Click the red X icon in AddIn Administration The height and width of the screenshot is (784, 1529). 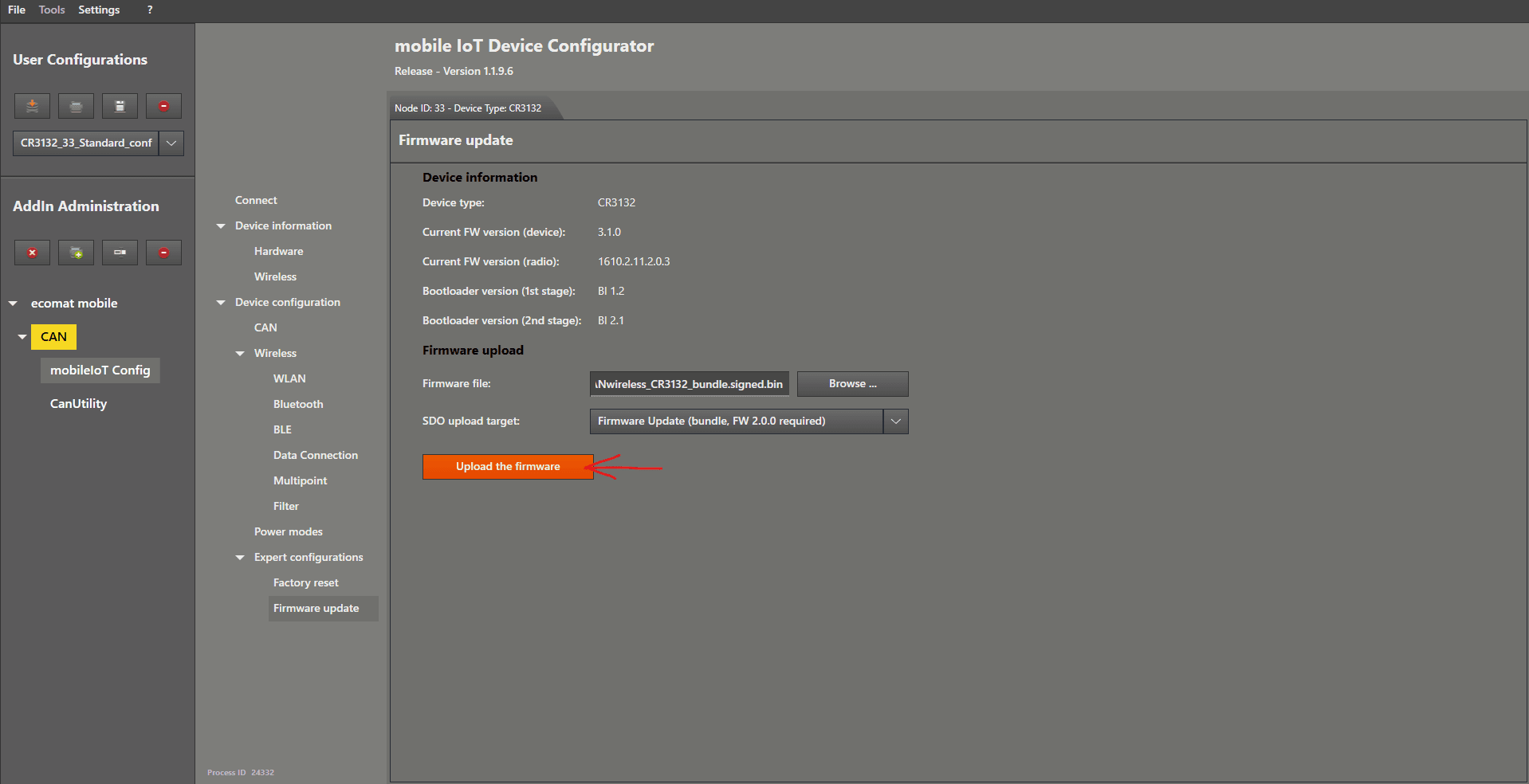32,253
